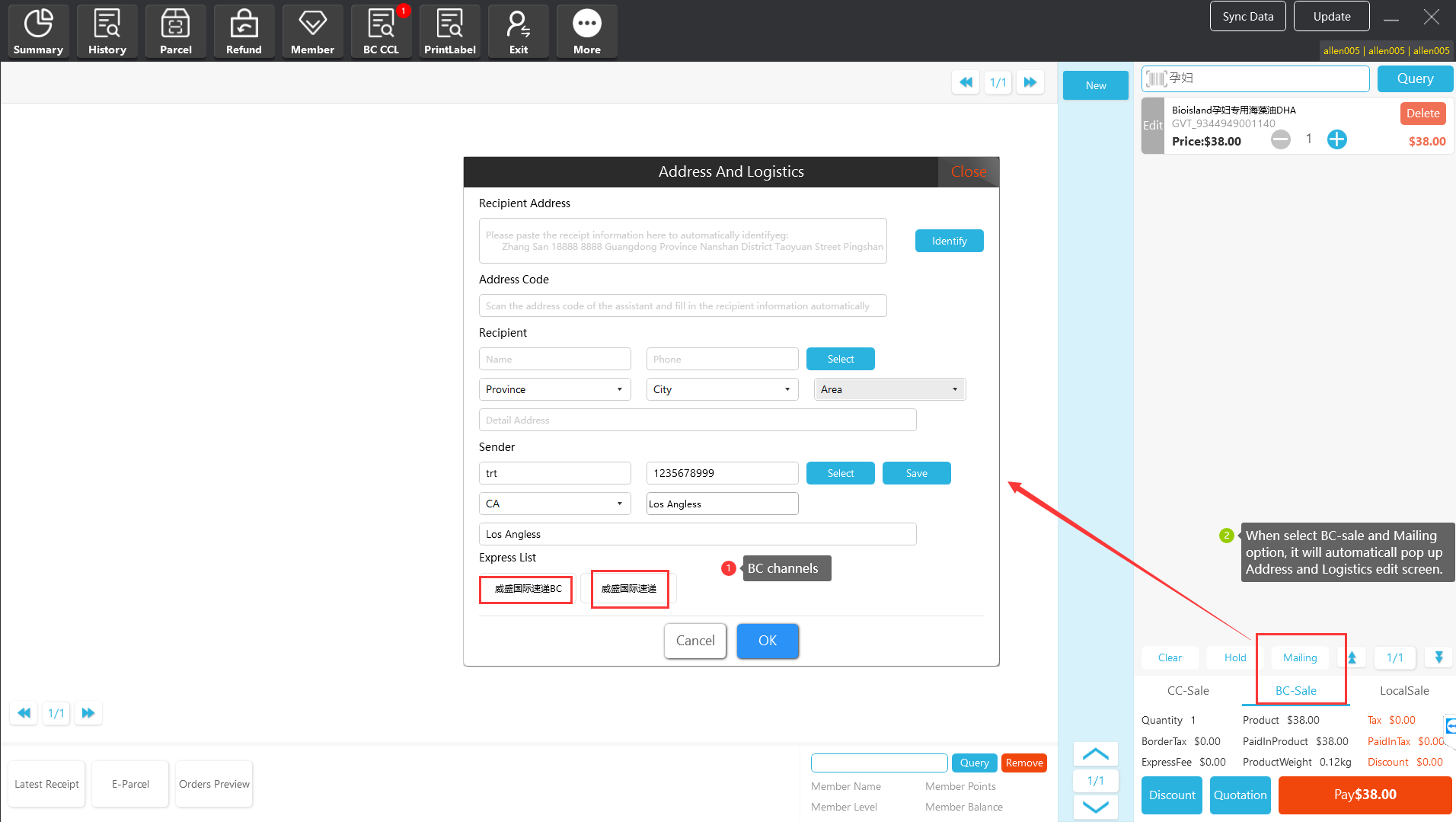Open the Area dropdown
The width and height of the screenshot is (1456, 822).
(889, 389)
